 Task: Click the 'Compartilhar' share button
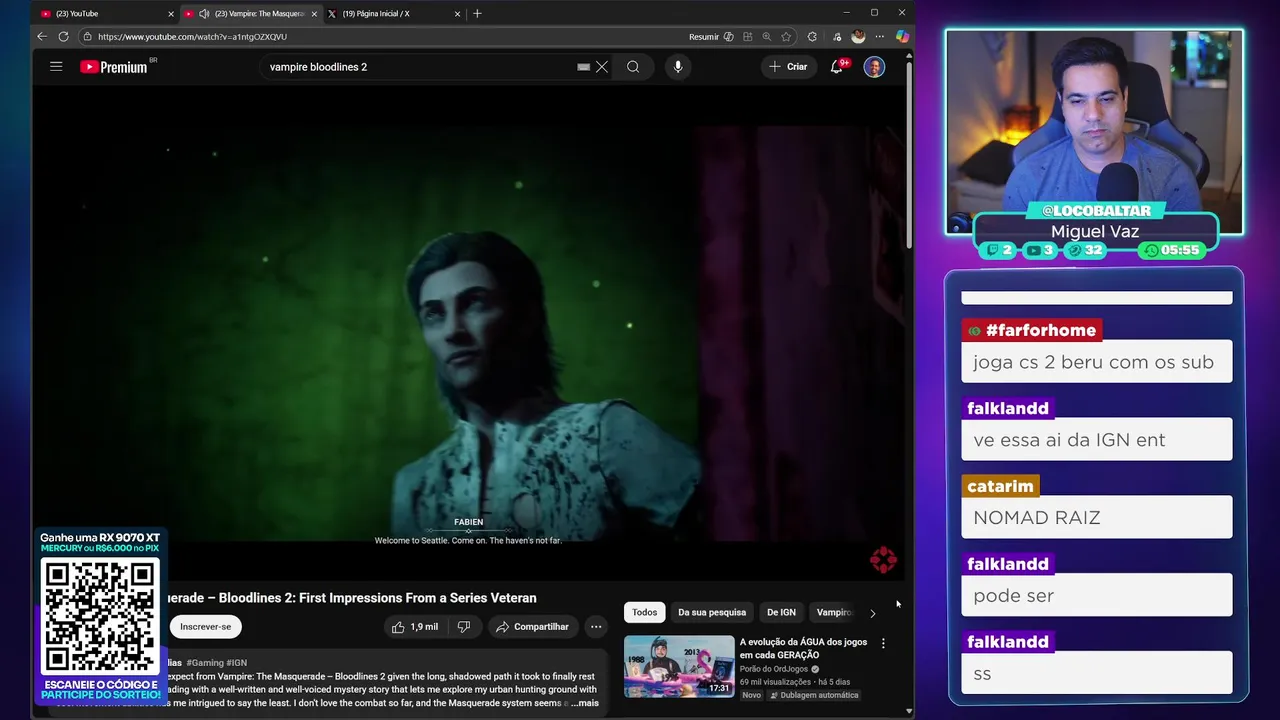coord(533,627)
